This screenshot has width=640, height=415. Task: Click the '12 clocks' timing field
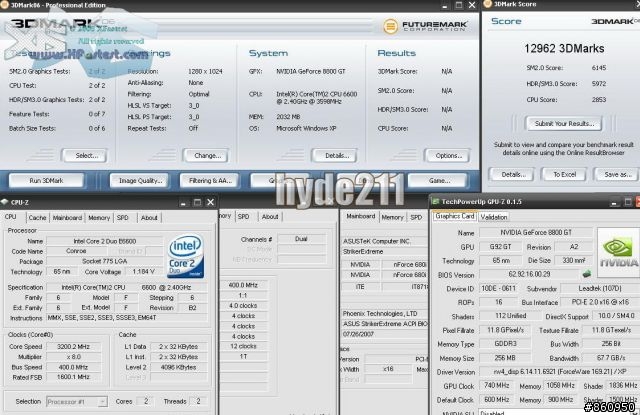[243, 346]
